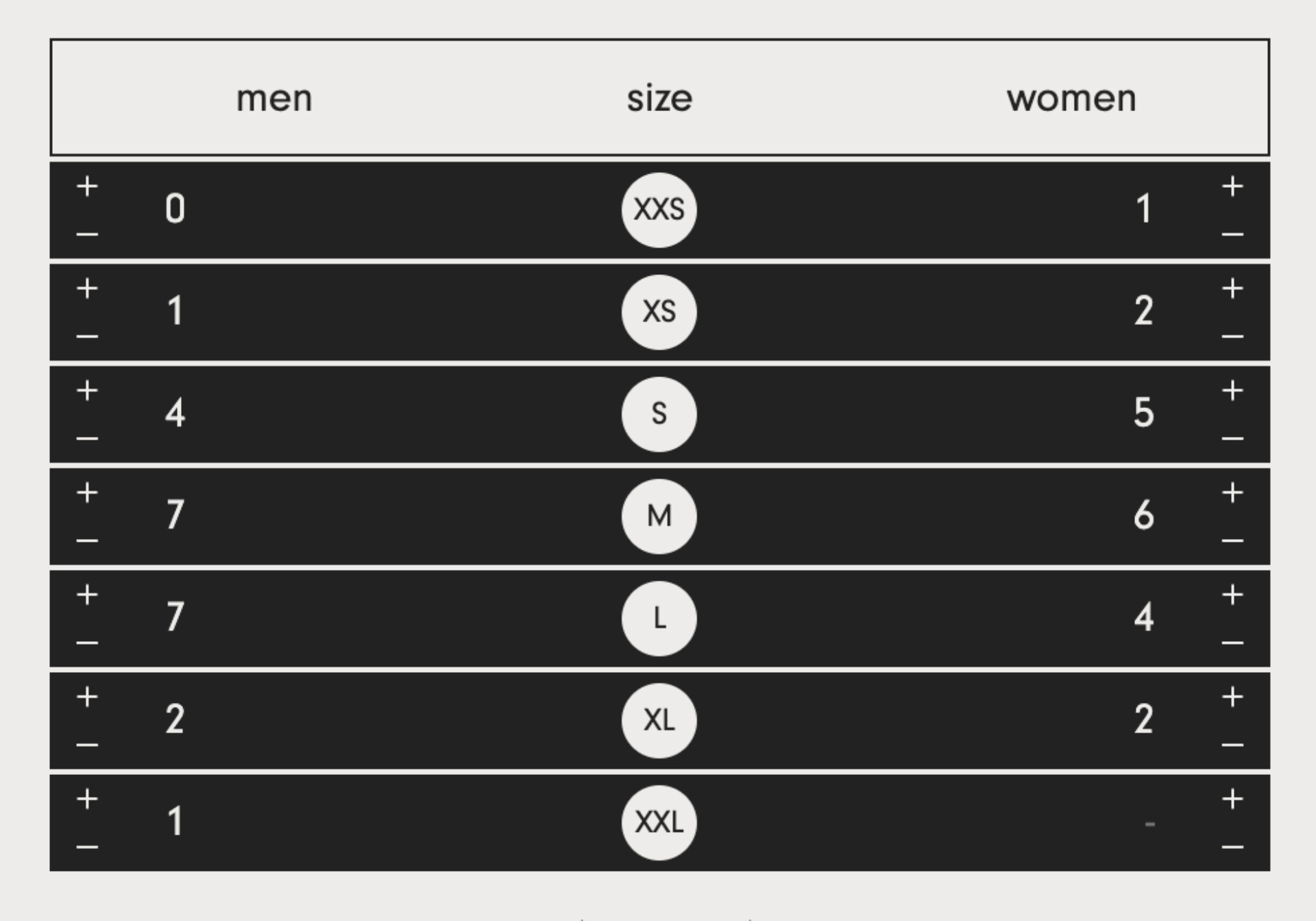The width and height of the screenshot is (1316, 921).
Task: Increase men's XXL quantity with plus
Action: coord(87,799)
